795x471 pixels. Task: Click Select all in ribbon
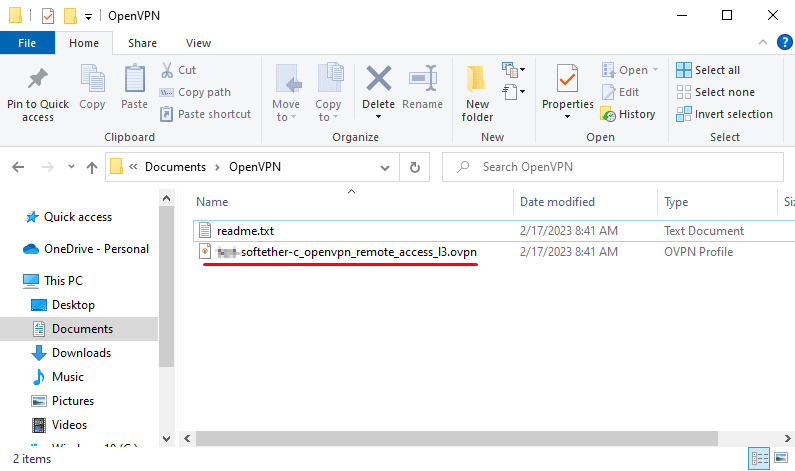tap(708, 70)
